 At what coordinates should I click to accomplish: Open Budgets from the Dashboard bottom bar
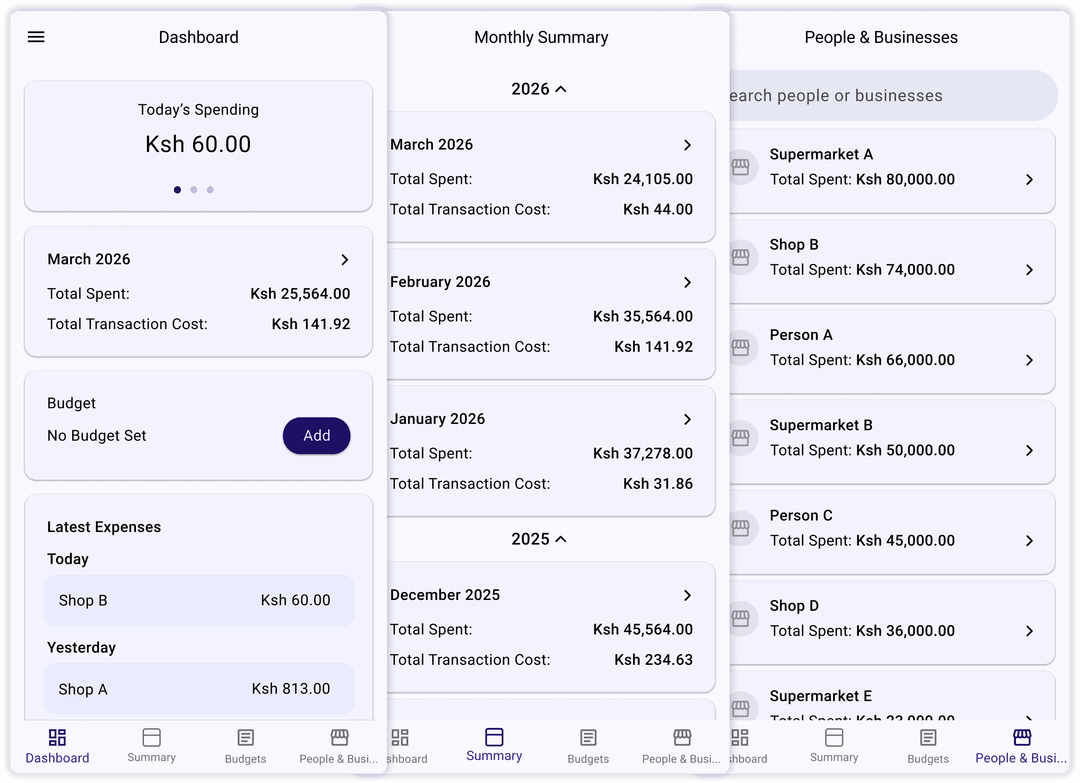(x=245, y=747)
